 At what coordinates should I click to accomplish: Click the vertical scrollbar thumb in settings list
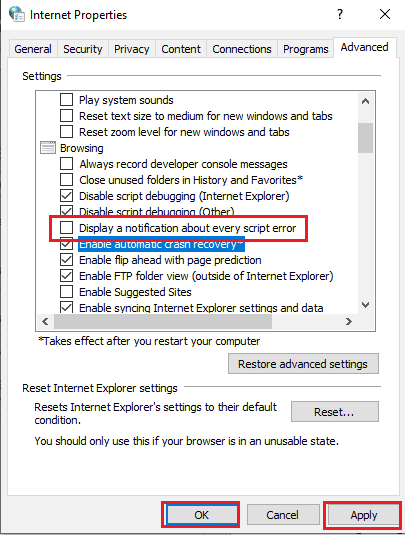(x=365, y=138)
